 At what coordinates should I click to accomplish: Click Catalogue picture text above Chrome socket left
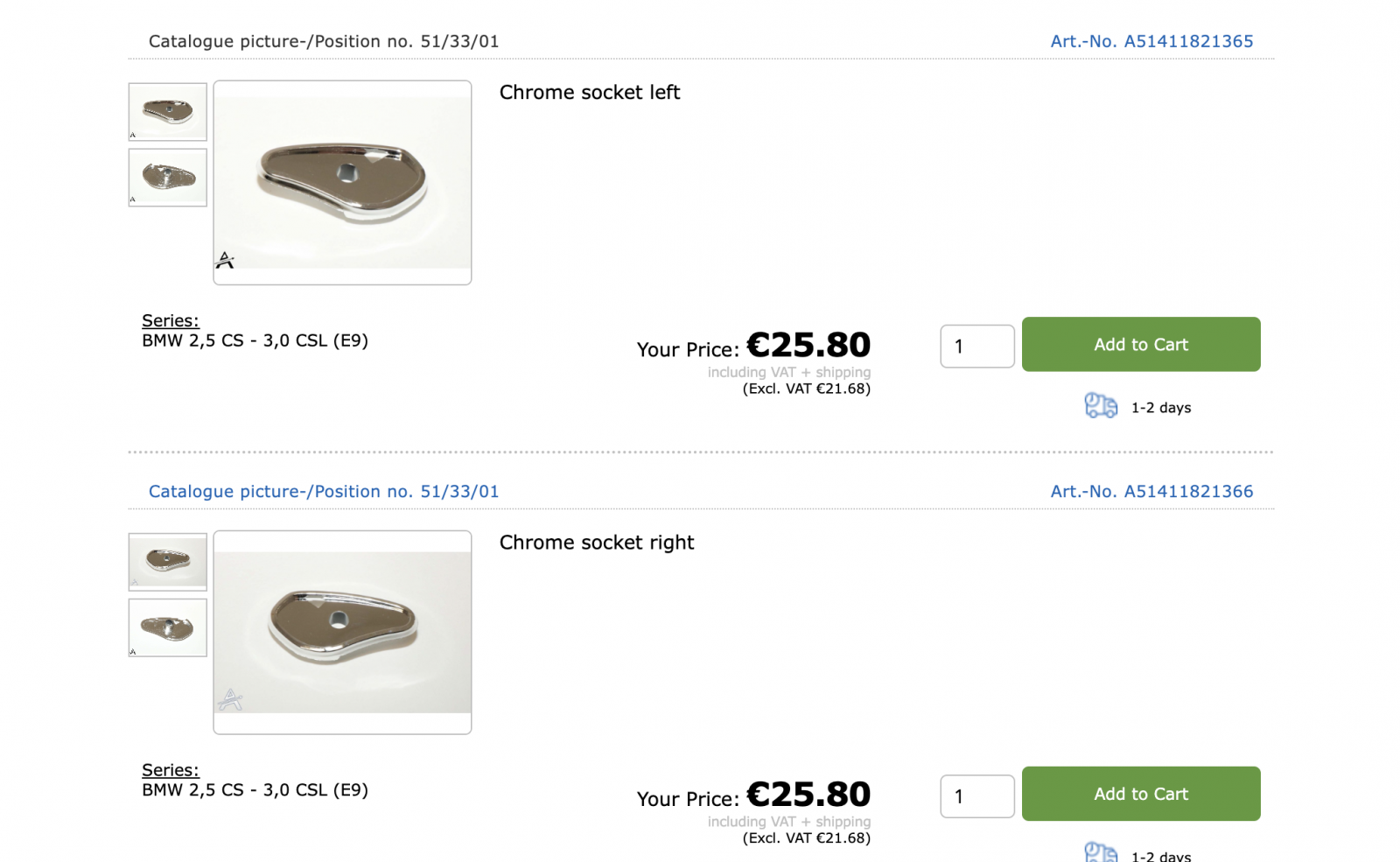(324, 41)
